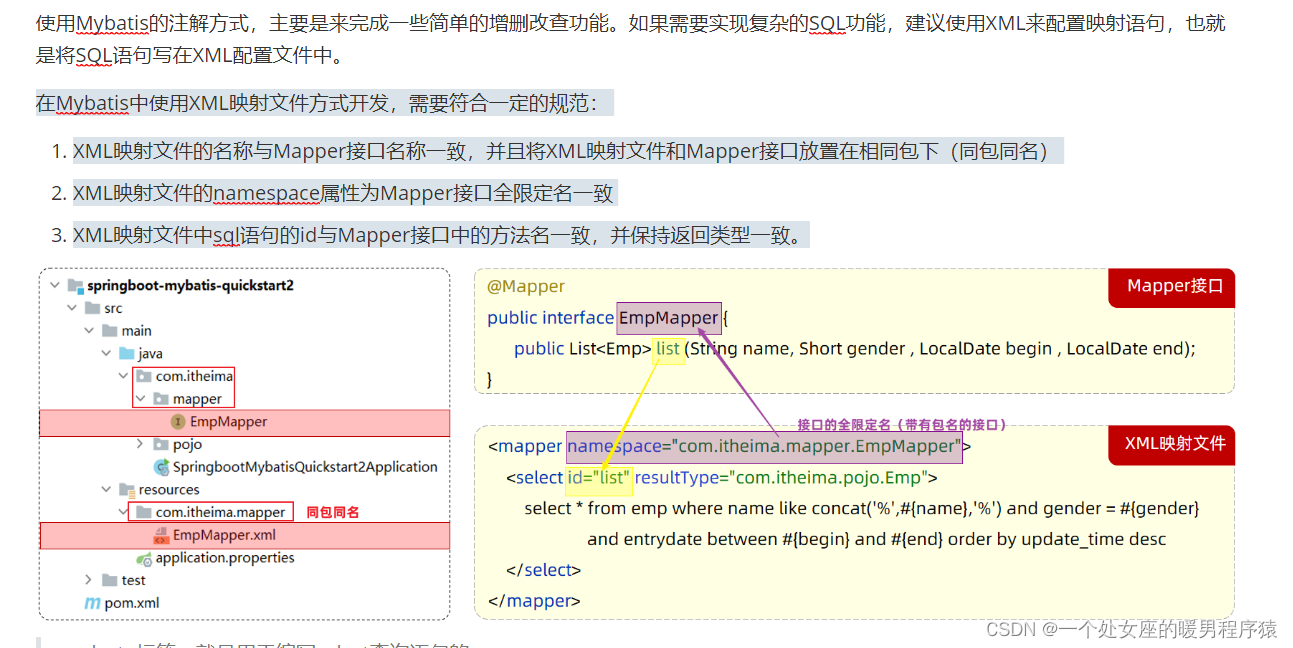
Task: Click 'EmpMapper' in the interface declaration
Action: pos(668,318)
